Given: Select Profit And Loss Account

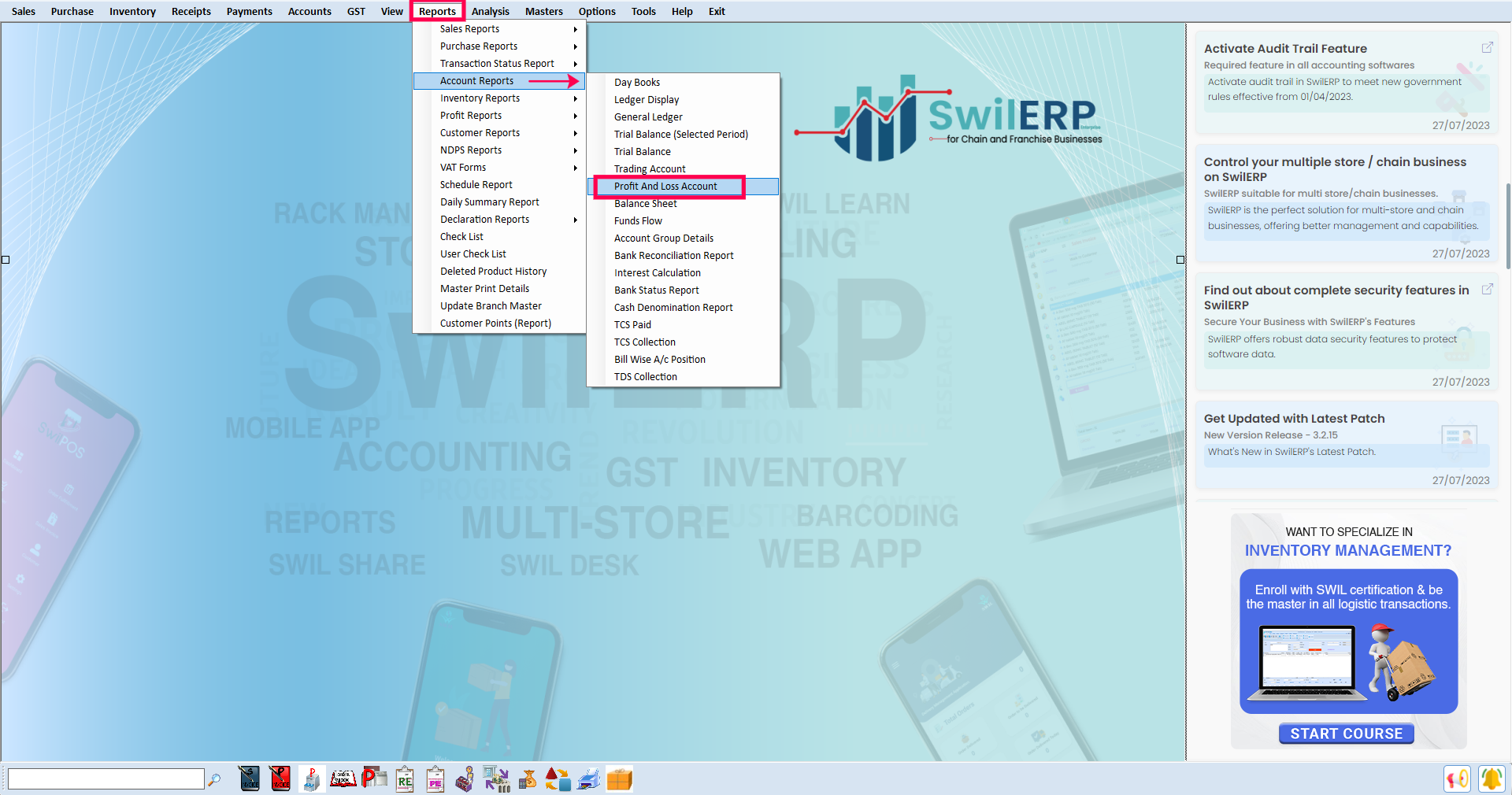Looking at the screenshot, I should pos(683,187).
